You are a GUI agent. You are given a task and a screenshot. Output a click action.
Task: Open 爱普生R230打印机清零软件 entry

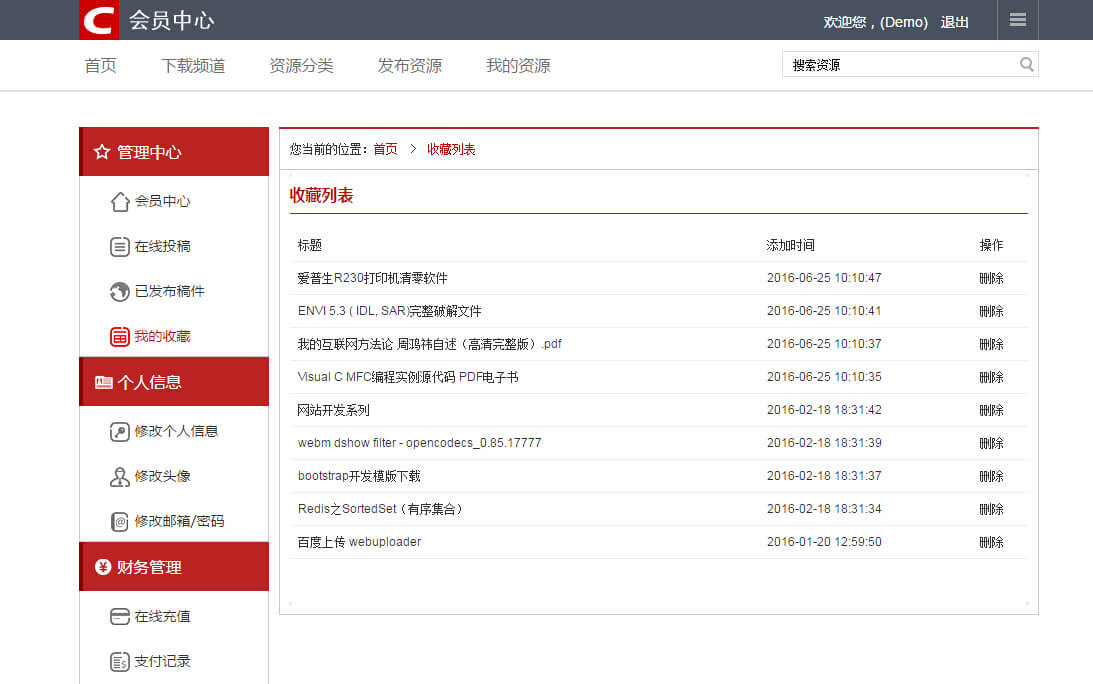372,278
